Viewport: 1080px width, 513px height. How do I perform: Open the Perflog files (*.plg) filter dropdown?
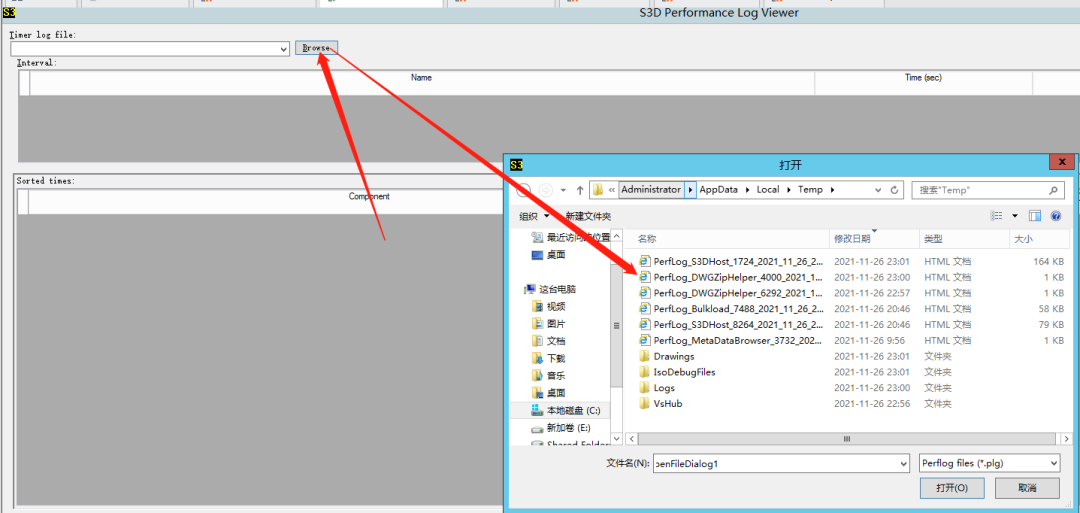coord(990,464)
